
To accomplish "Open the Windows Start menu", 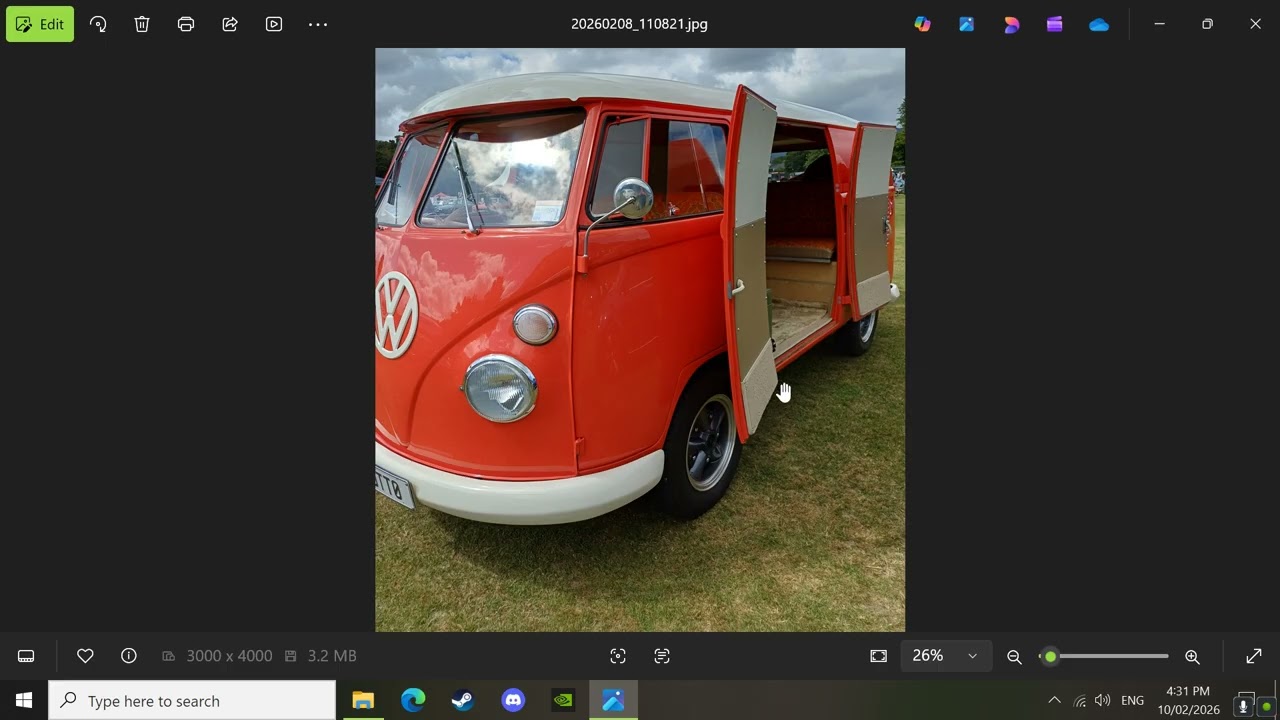I will click(x=24, y=700).
